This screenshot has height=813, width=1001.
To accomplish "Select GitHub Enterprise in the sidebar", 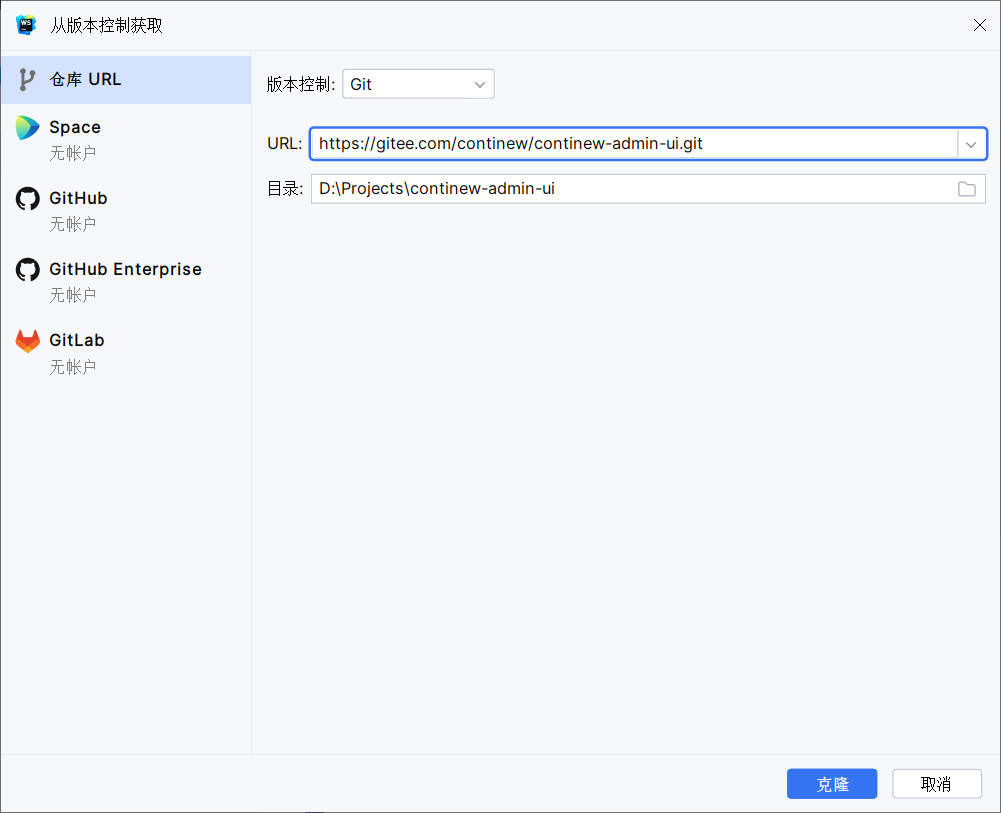I will click(x=126, y=281).
